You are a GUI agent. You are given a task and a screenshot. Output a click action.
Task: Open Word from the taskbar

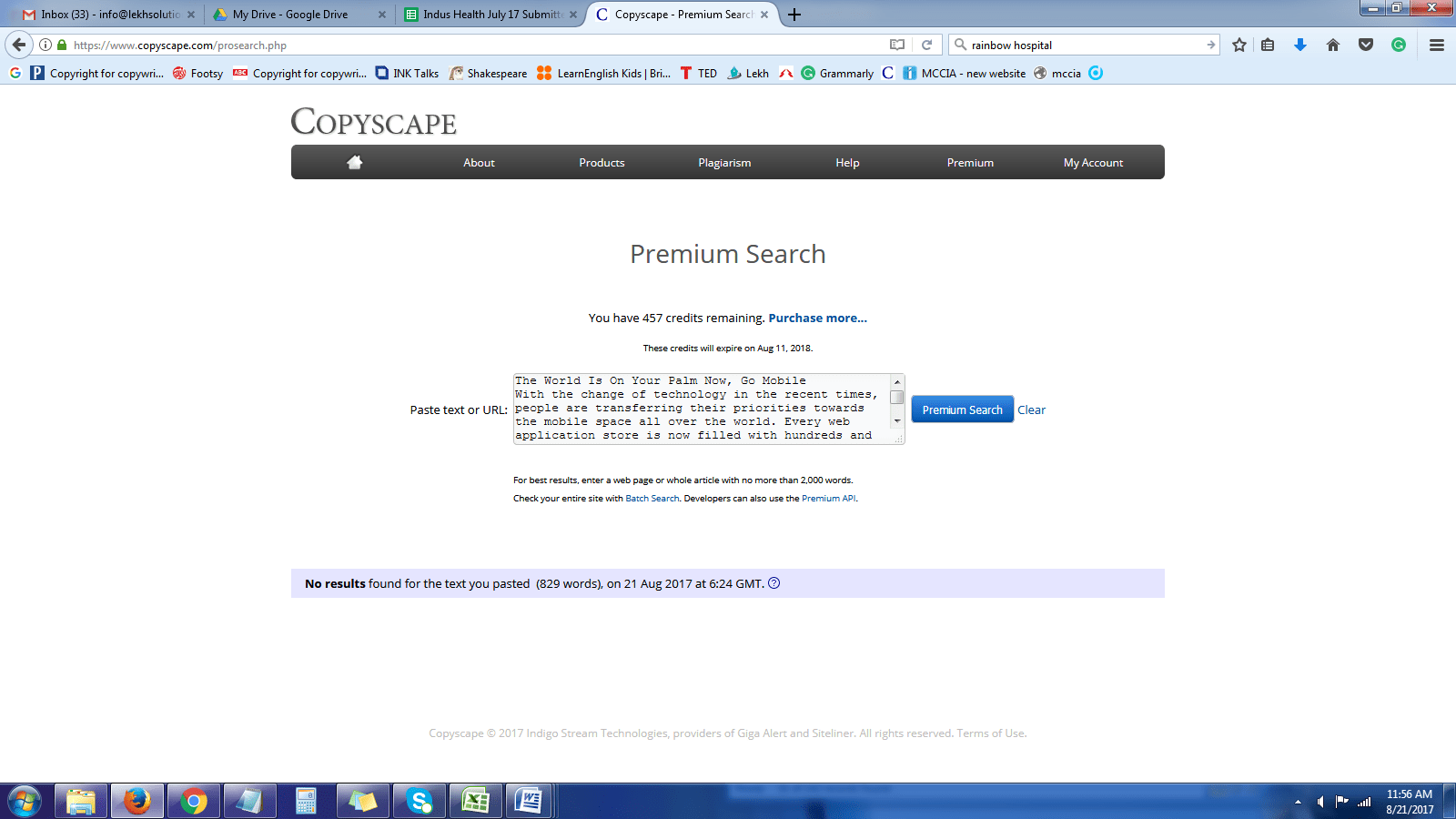click(528, 801)
